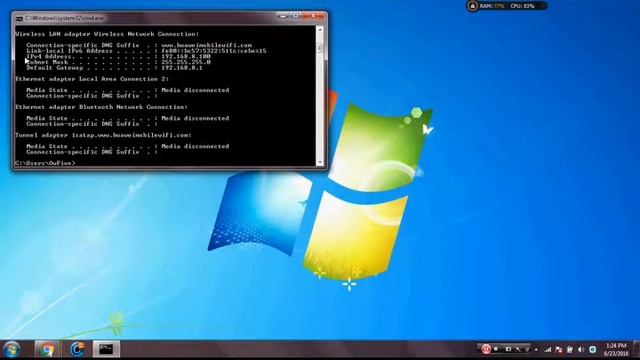Click the RAM 77% readout on gadget
Viewport: 640px width, 360px height.
(492, 6)
